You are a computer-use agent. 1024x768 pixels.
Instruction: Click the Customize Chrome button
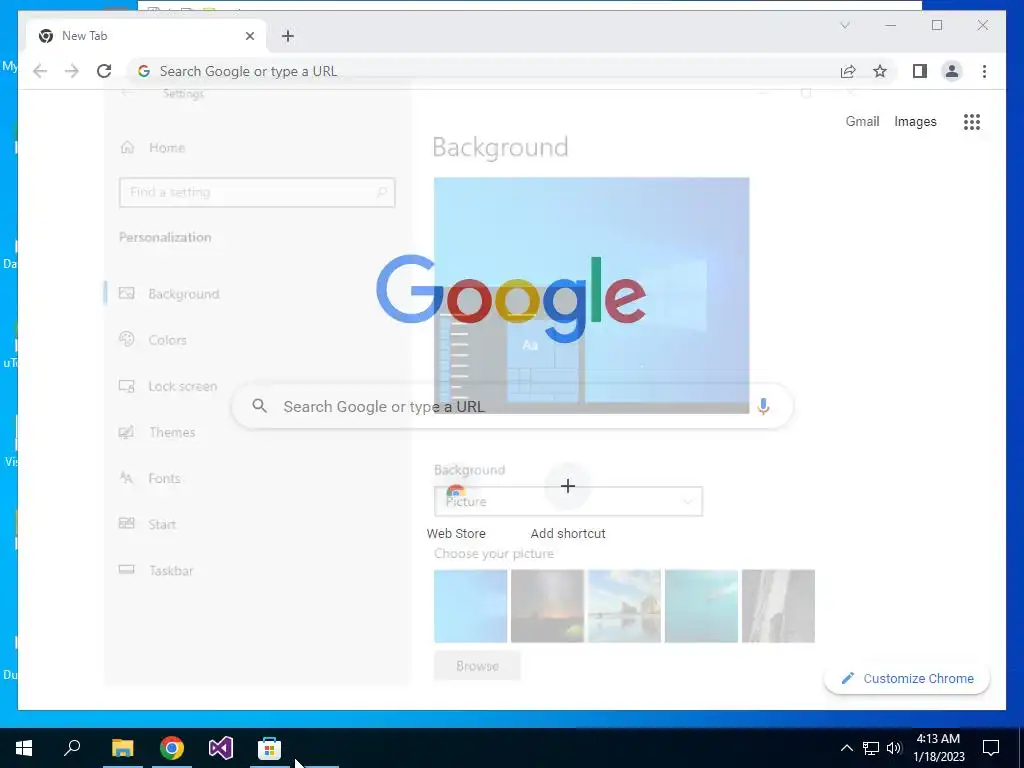tap(907, 679)
